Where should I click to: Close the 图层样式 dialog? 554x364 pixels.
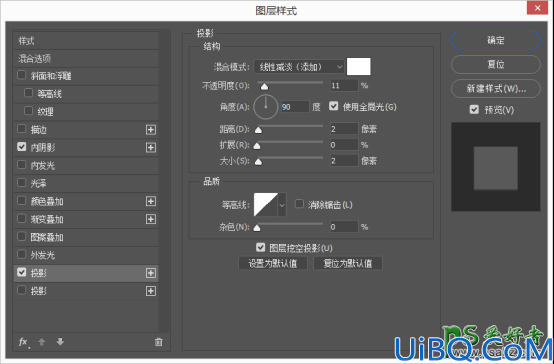coord(537,8)
